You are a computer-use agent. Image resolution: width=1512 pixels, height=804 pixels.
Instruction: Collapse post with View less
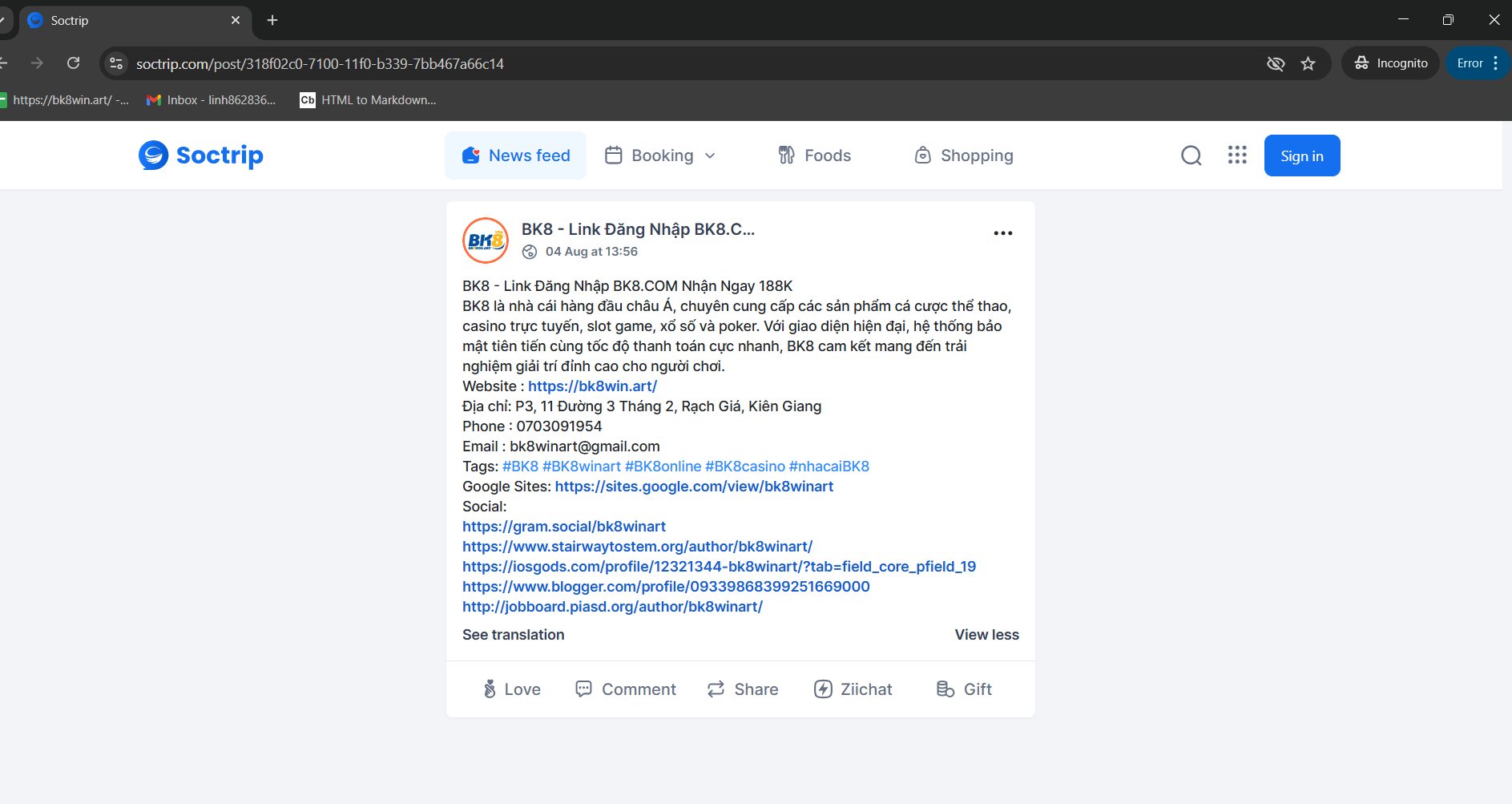[986, 635]
